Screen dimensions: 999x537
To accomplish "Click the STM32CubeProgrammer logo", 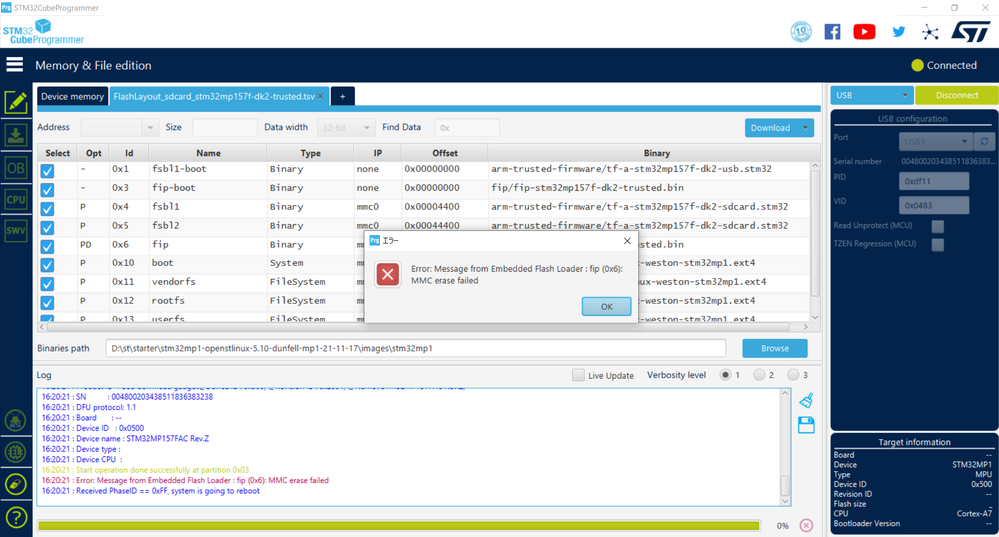I will point(43,32).
